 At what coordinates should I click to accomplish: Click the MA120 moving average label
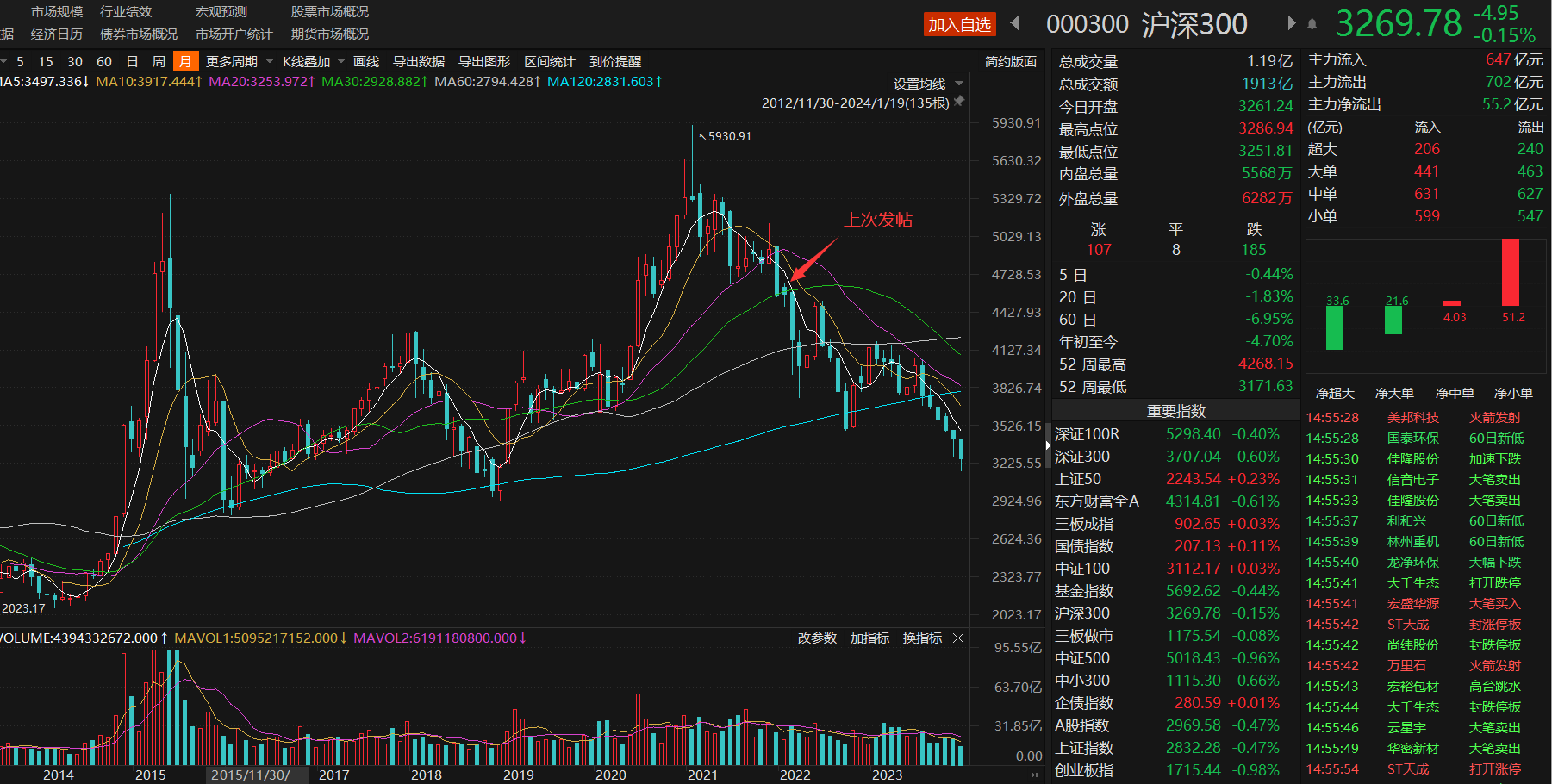coord(605,82)
